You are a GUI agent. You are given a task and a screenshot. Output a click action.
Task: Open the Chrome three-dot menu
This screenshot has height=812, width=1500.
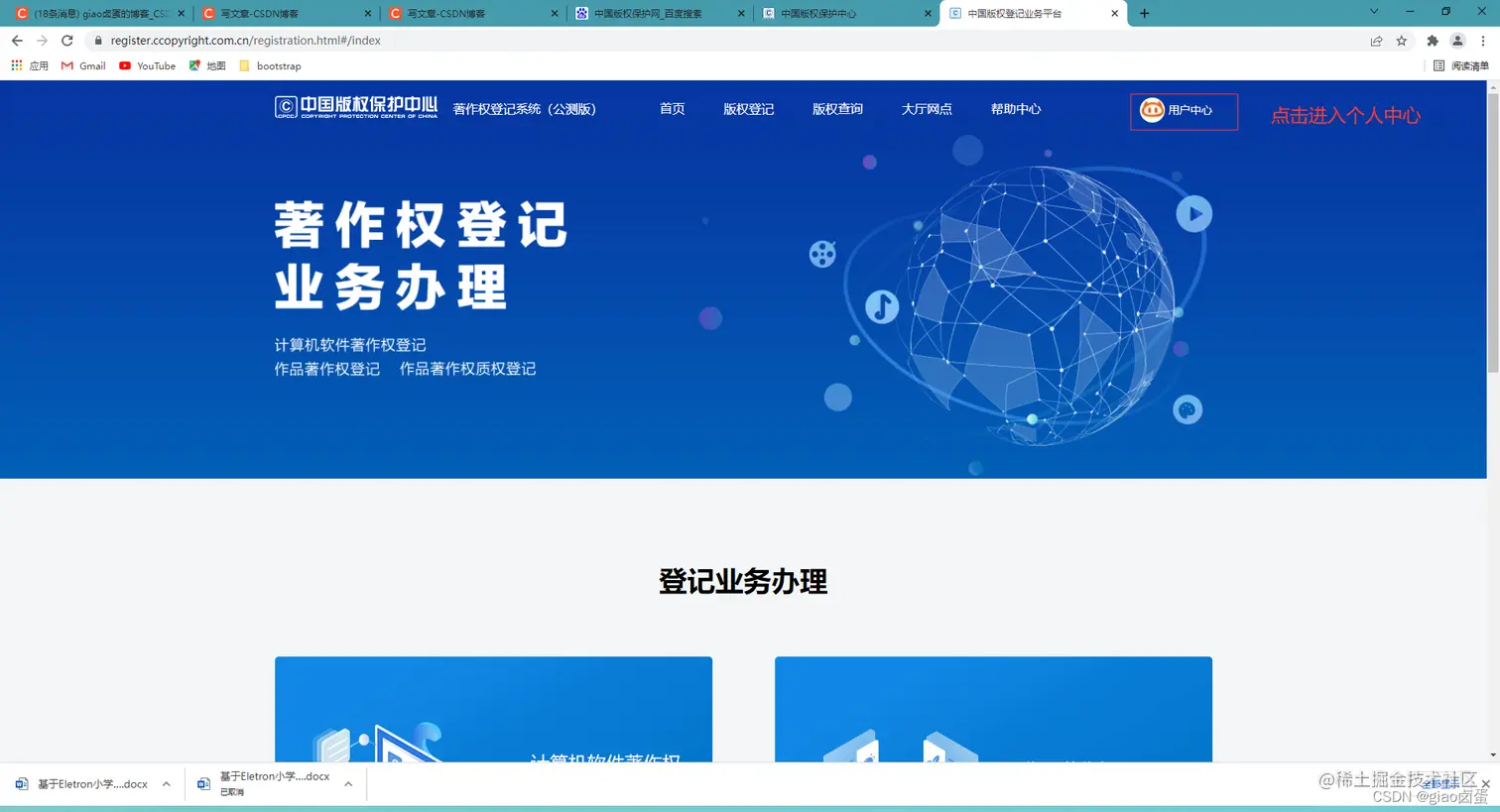click(1485, 41)
